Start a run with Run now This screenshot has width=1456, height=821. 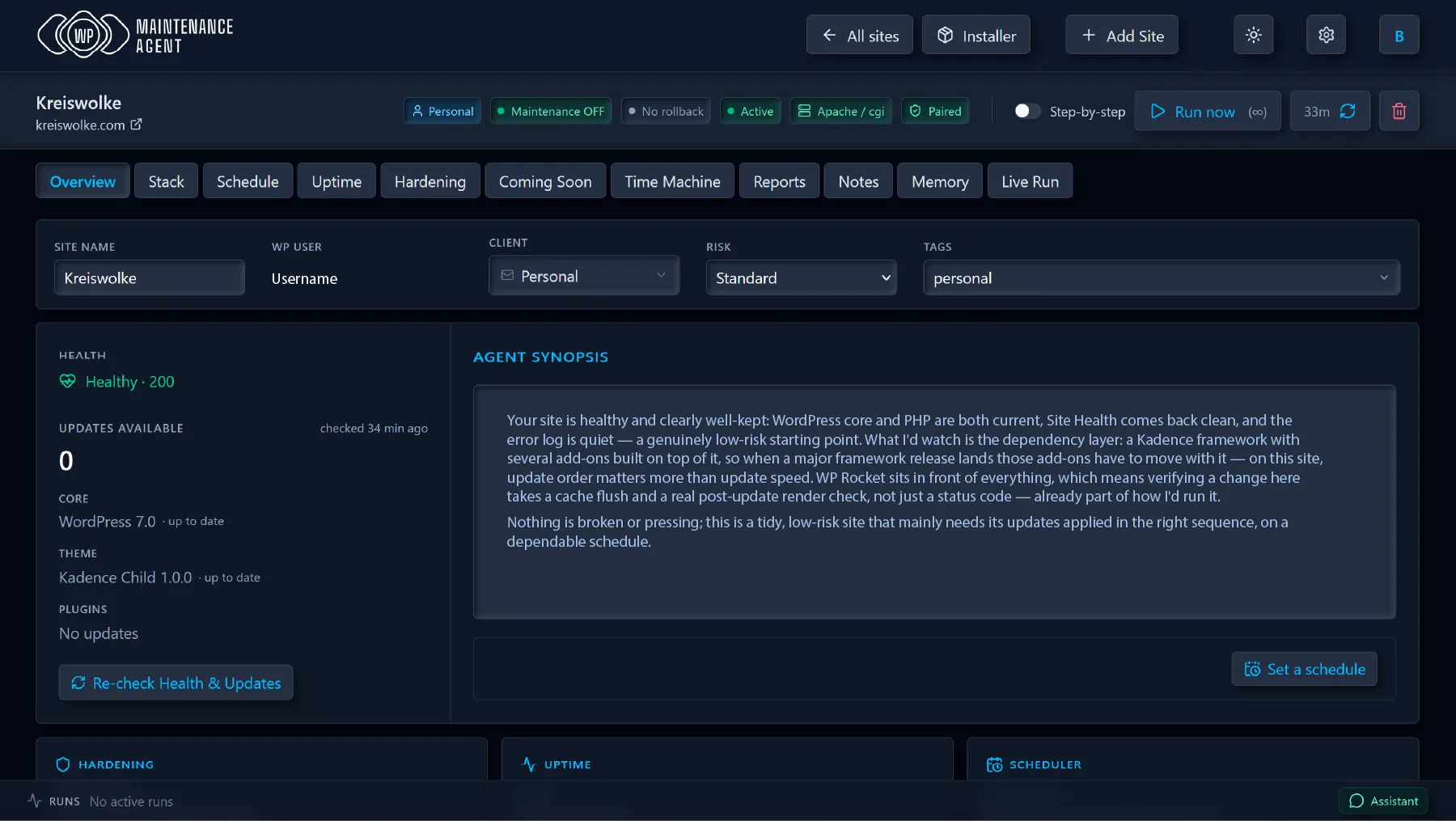(x=1208, y=111)
